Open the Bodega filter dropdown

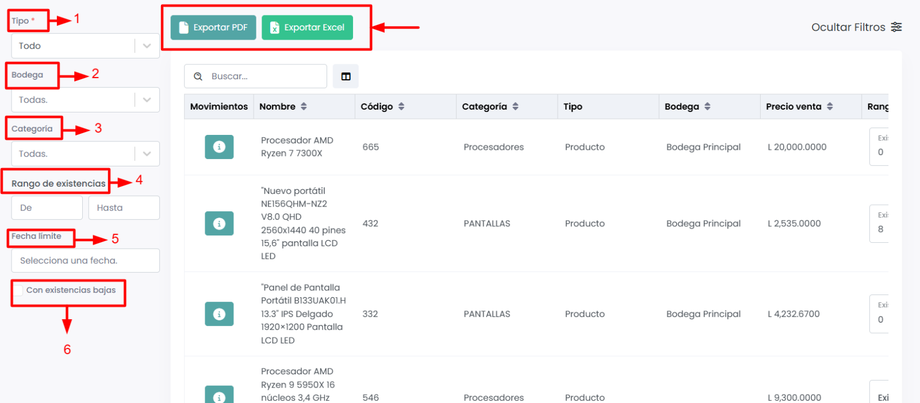pos(147,100)
